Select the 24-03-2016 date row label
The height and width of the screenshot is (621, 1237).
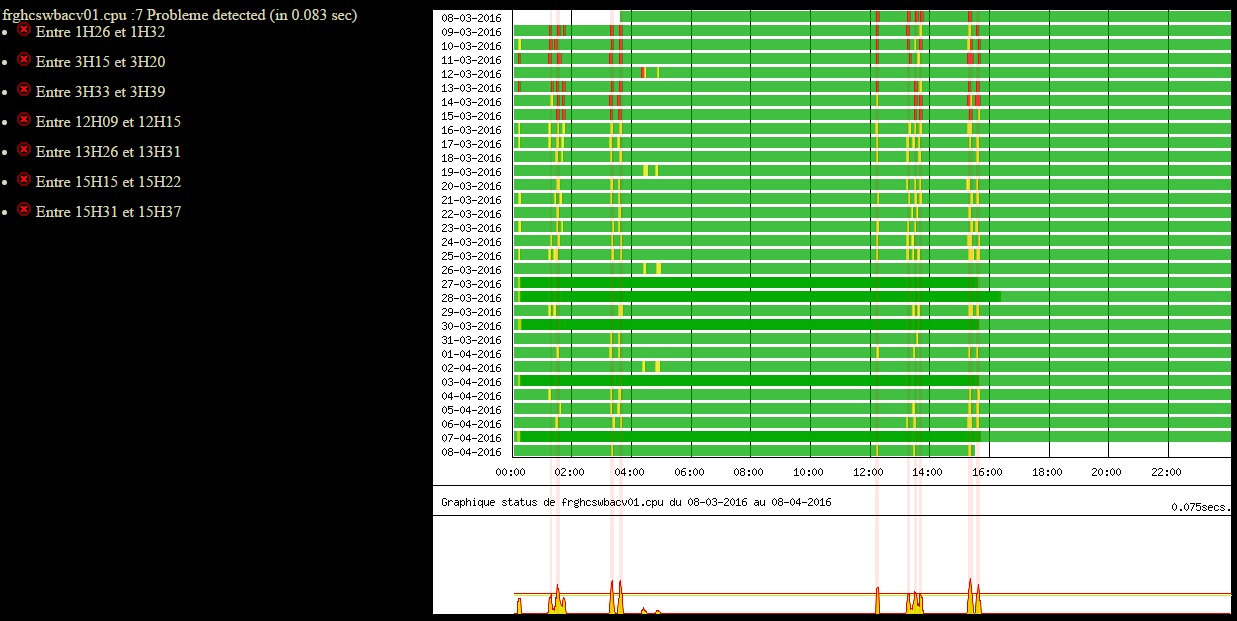[472, 242]
